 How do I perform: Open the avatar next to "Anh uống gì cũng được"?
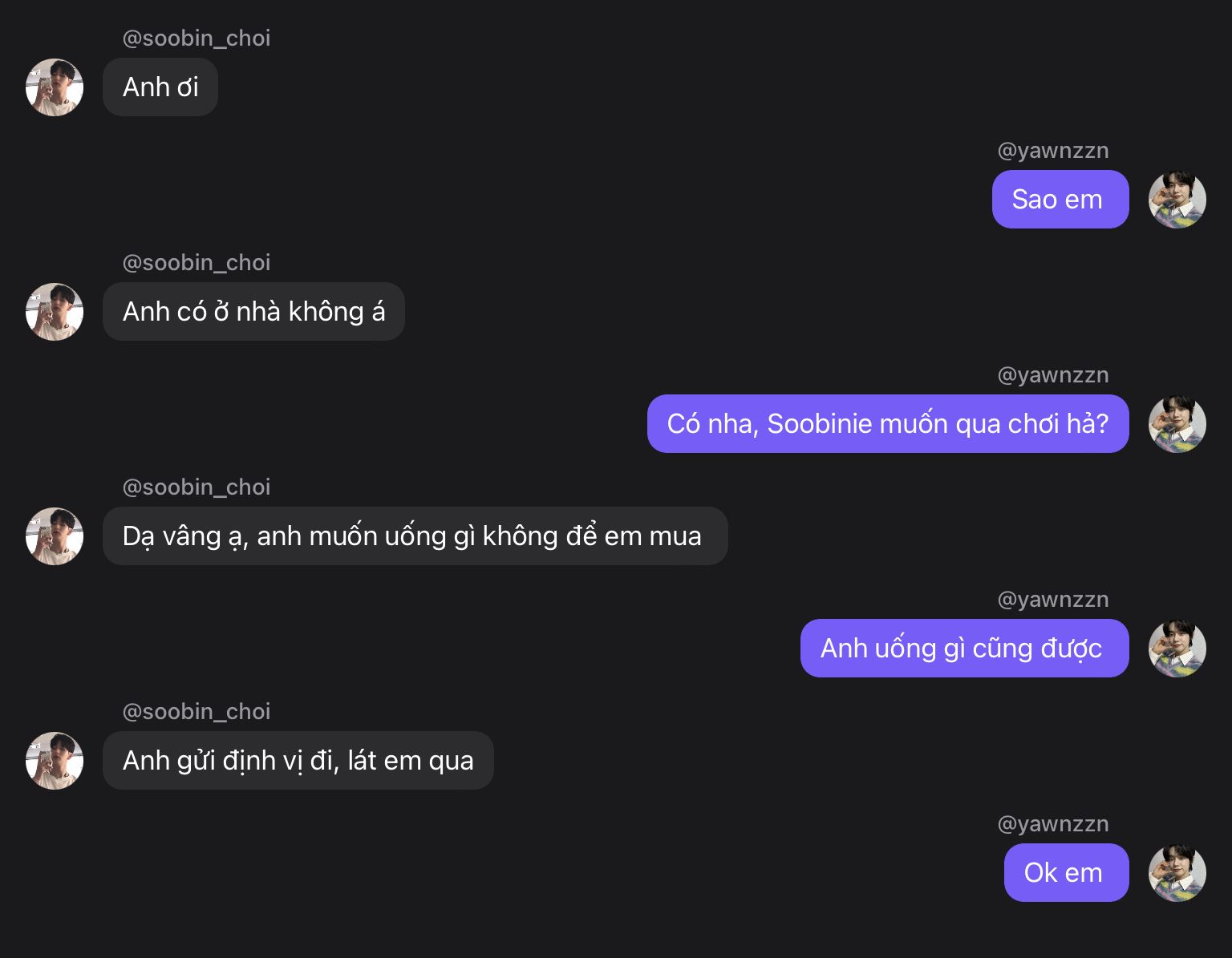[1177, 649]
